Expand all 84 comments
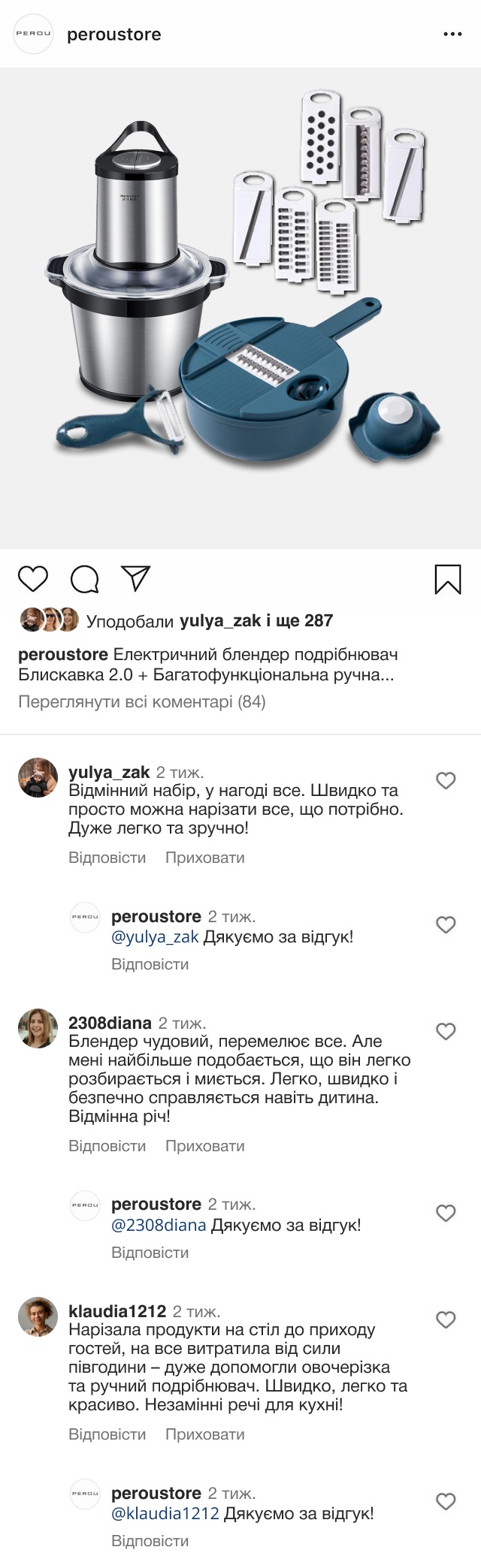The height and width of the screenshot is (1568, 481). click(142, 702)
